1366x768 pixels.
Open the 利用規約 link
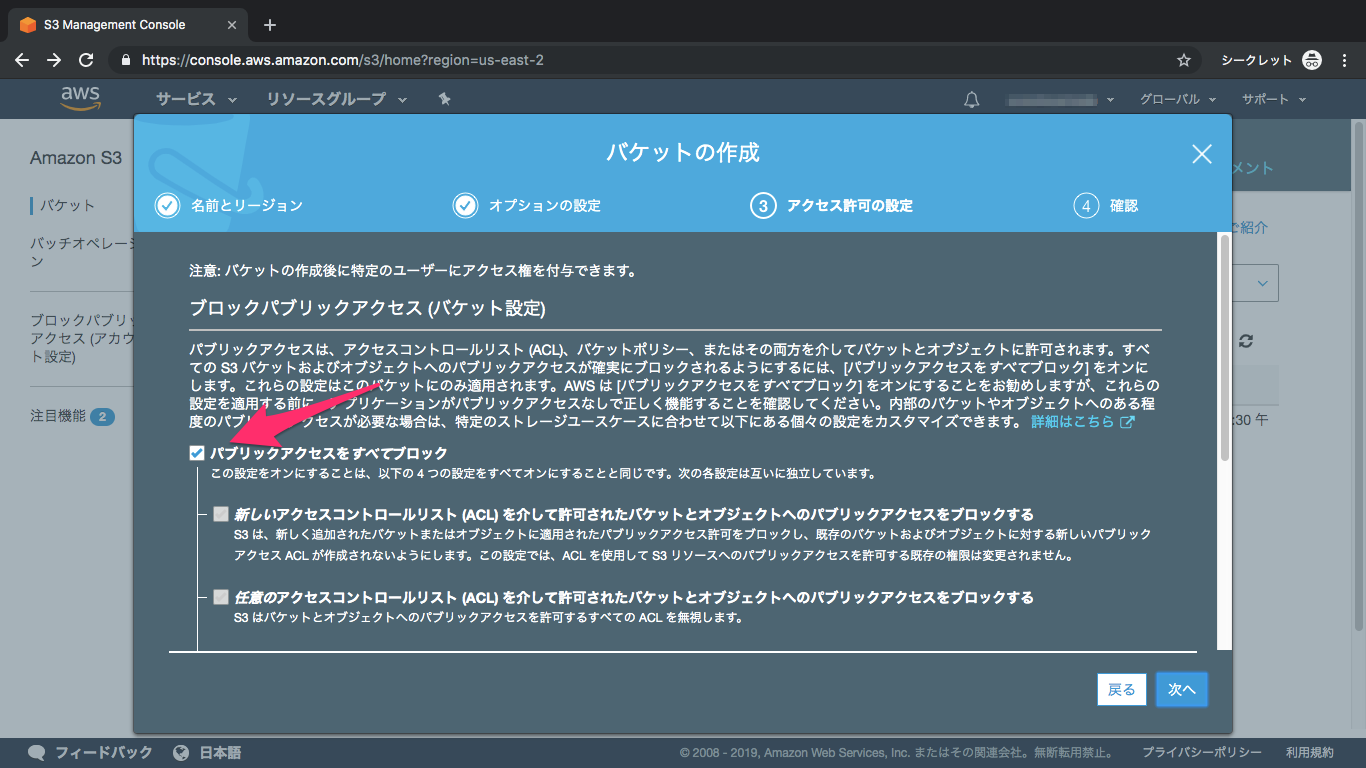[x=1310, y=752]
